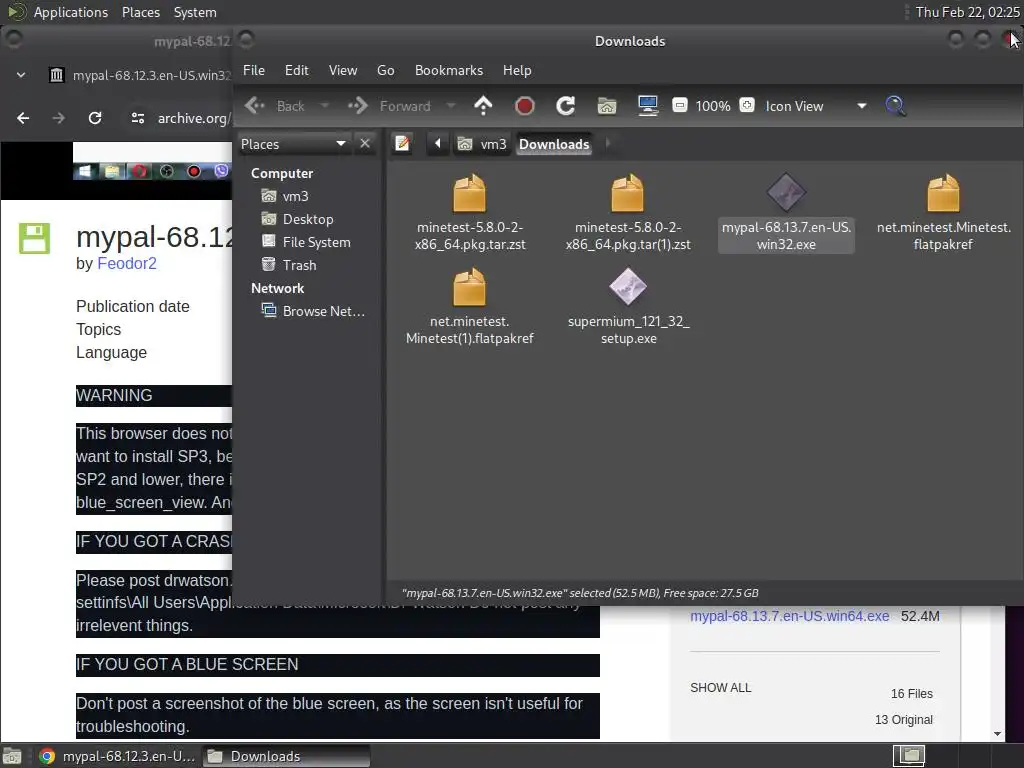Open the File menu
1024x768 pixels.
(254, 70)
